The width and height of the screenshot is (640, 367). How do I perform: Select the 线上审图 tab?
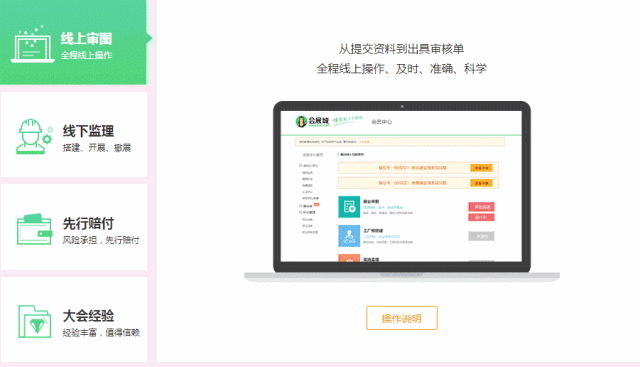[73, 42]
